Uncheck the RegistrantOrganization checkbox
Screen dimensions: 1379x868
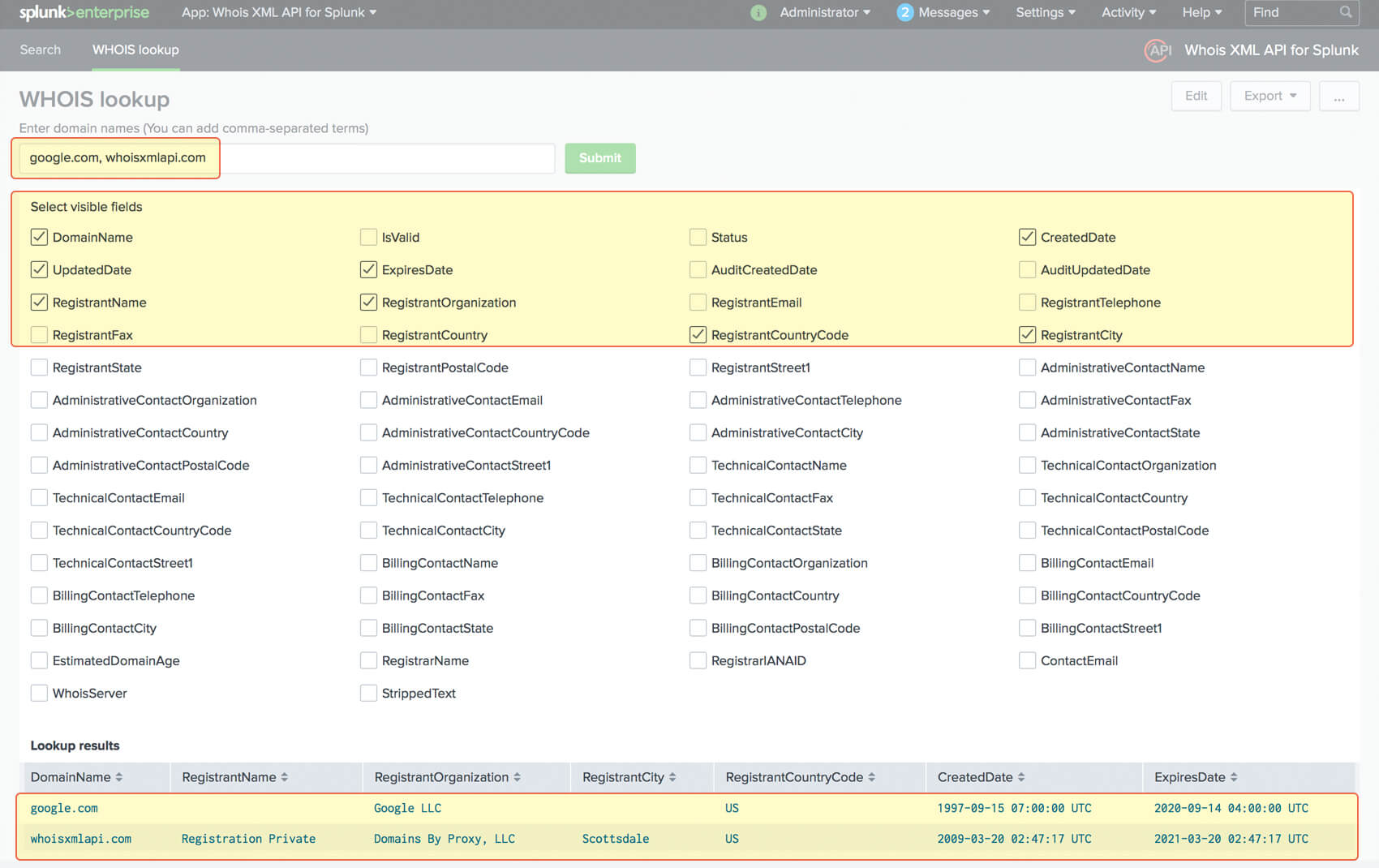[x=368, y=302]
